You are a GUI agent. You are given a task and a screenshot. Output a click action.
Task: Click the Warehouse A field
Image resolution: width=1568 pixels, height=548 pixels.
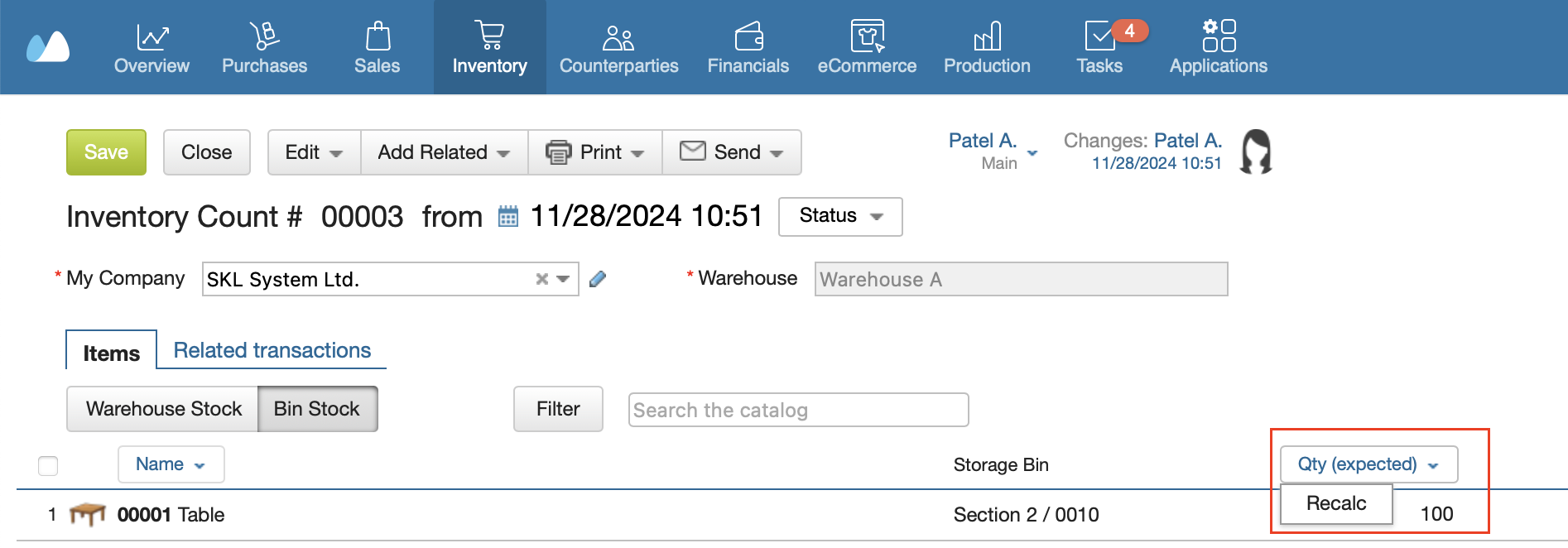[1021, 279]
